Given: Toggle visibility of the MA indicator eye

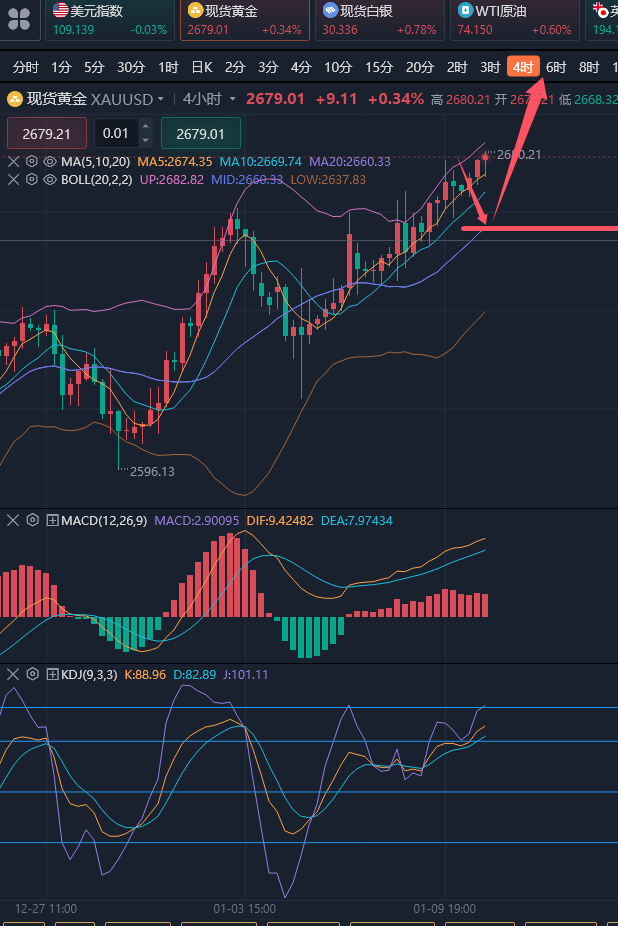Looking at the screenshot, I should [x=49, y=161].
